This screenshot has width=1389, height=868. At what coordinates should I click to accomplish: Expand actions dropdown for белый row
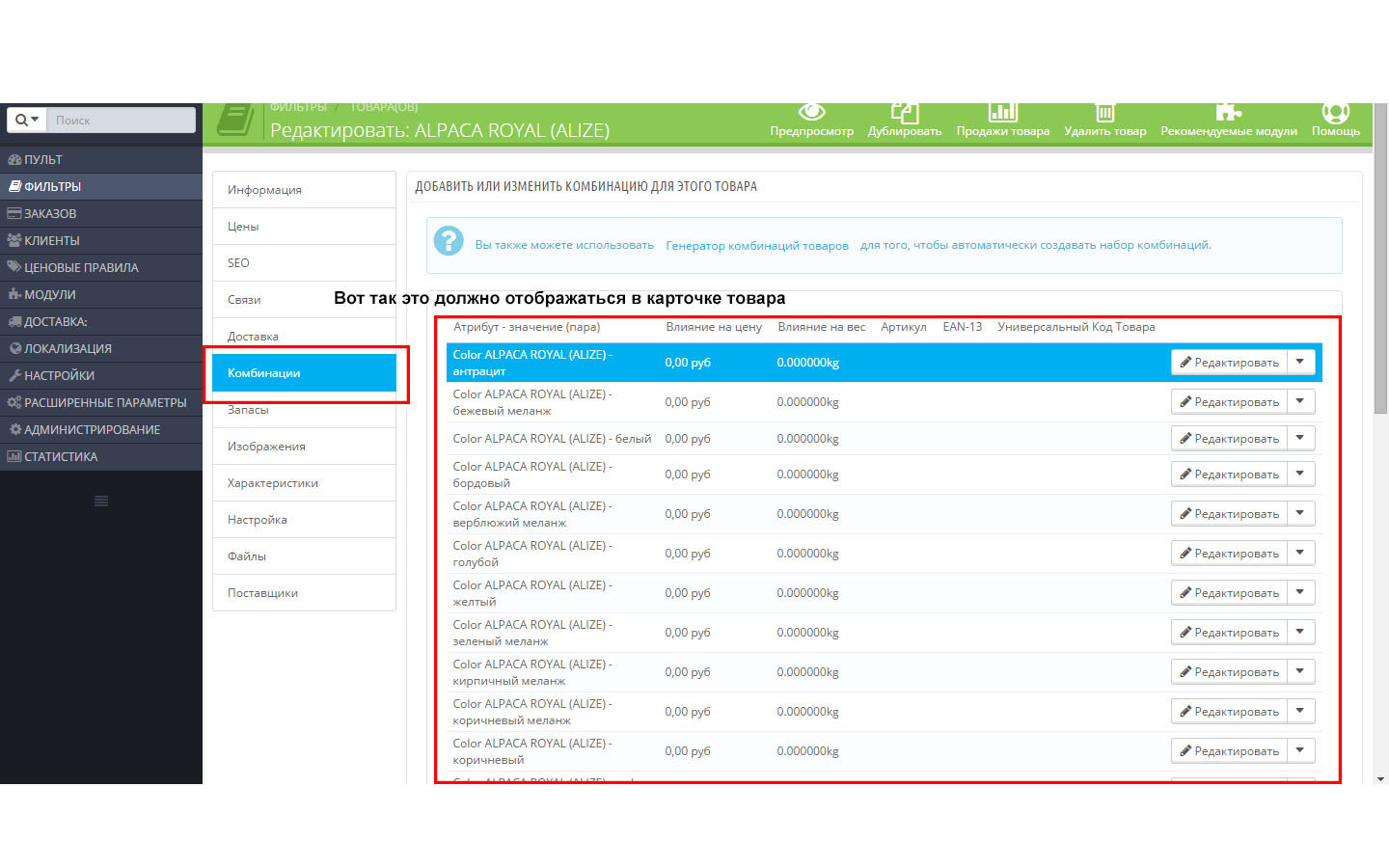(1300, 439)
